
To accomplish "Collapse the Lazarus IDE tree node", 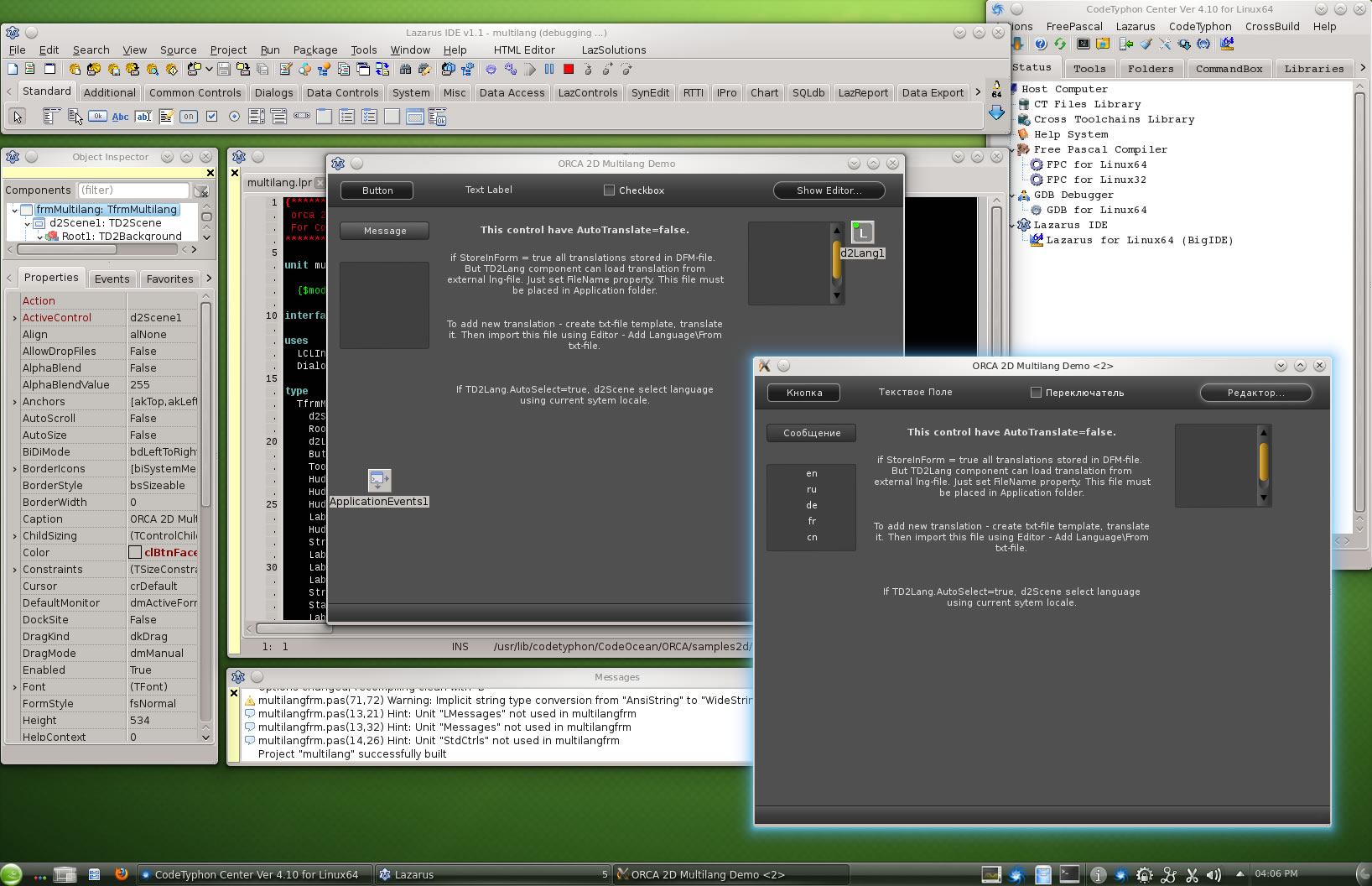I will click(1013, 225).
